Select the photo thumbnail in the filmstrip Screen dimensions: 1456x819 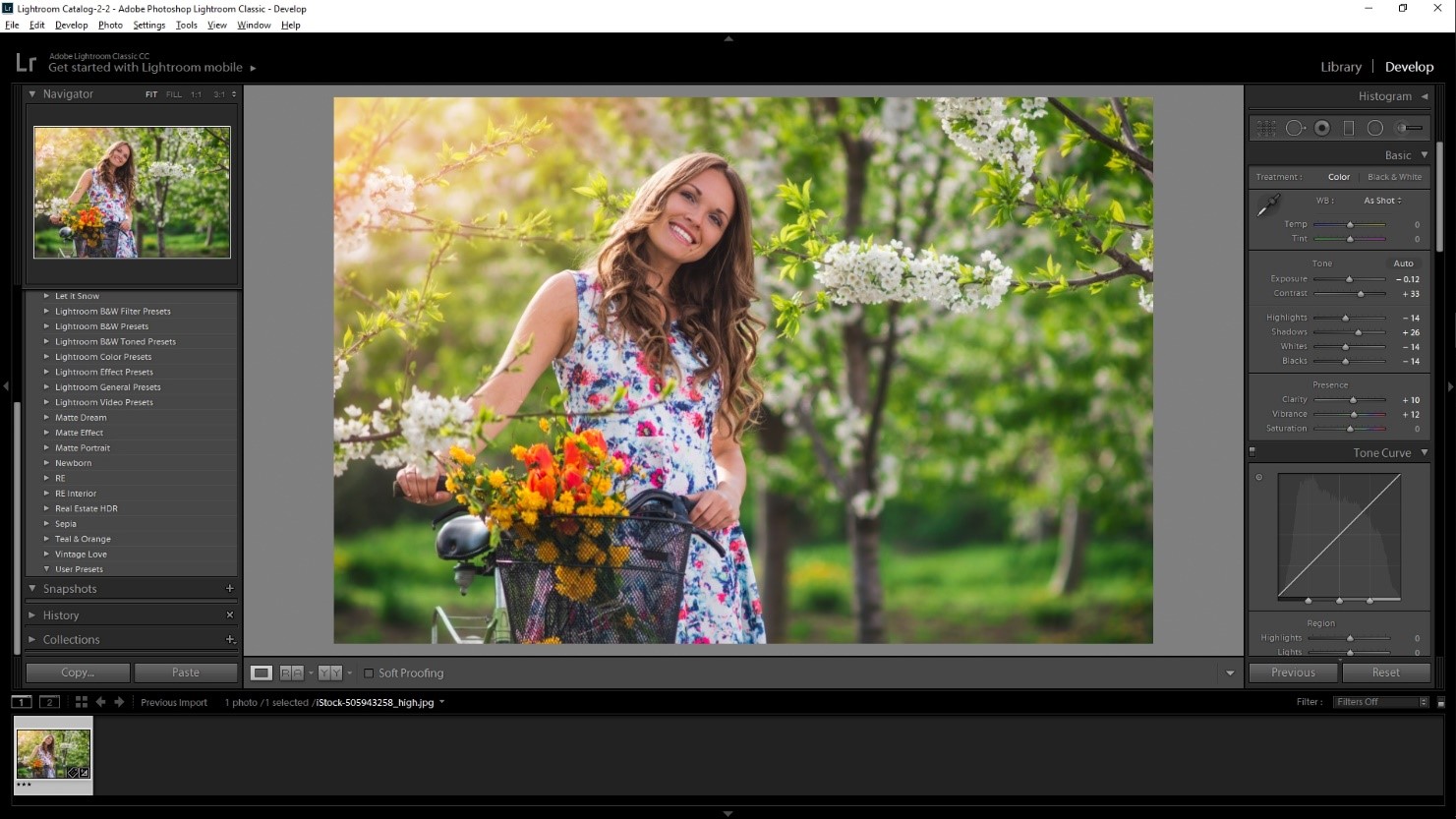(x=53, y=752)
